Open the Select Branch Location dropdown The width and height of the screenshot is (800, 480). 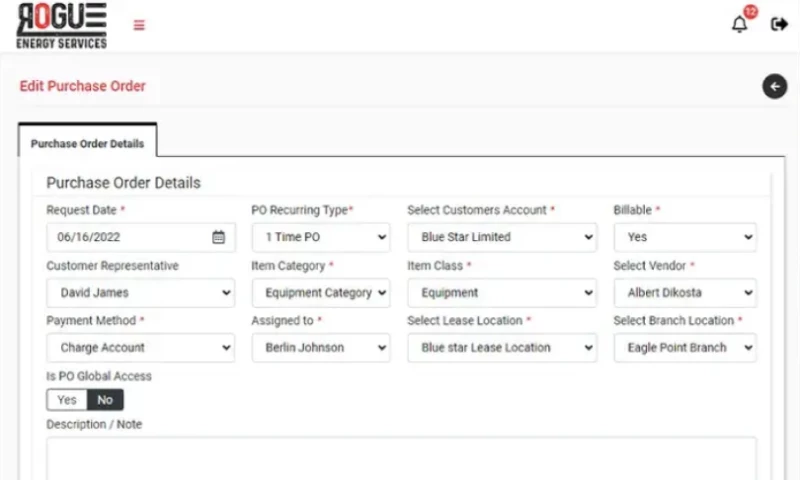click(685, 348)
